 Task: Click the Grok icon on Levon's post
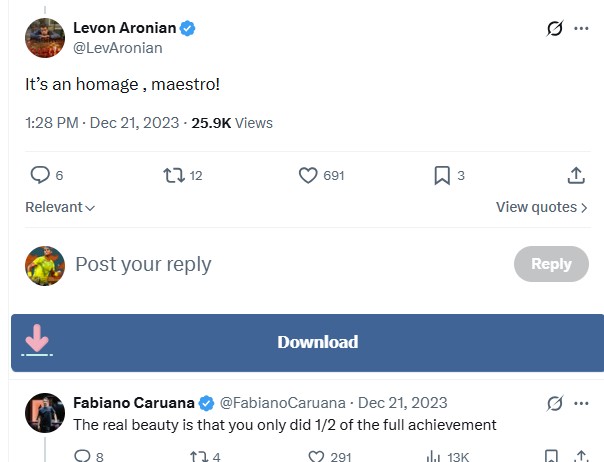(555, 29)
